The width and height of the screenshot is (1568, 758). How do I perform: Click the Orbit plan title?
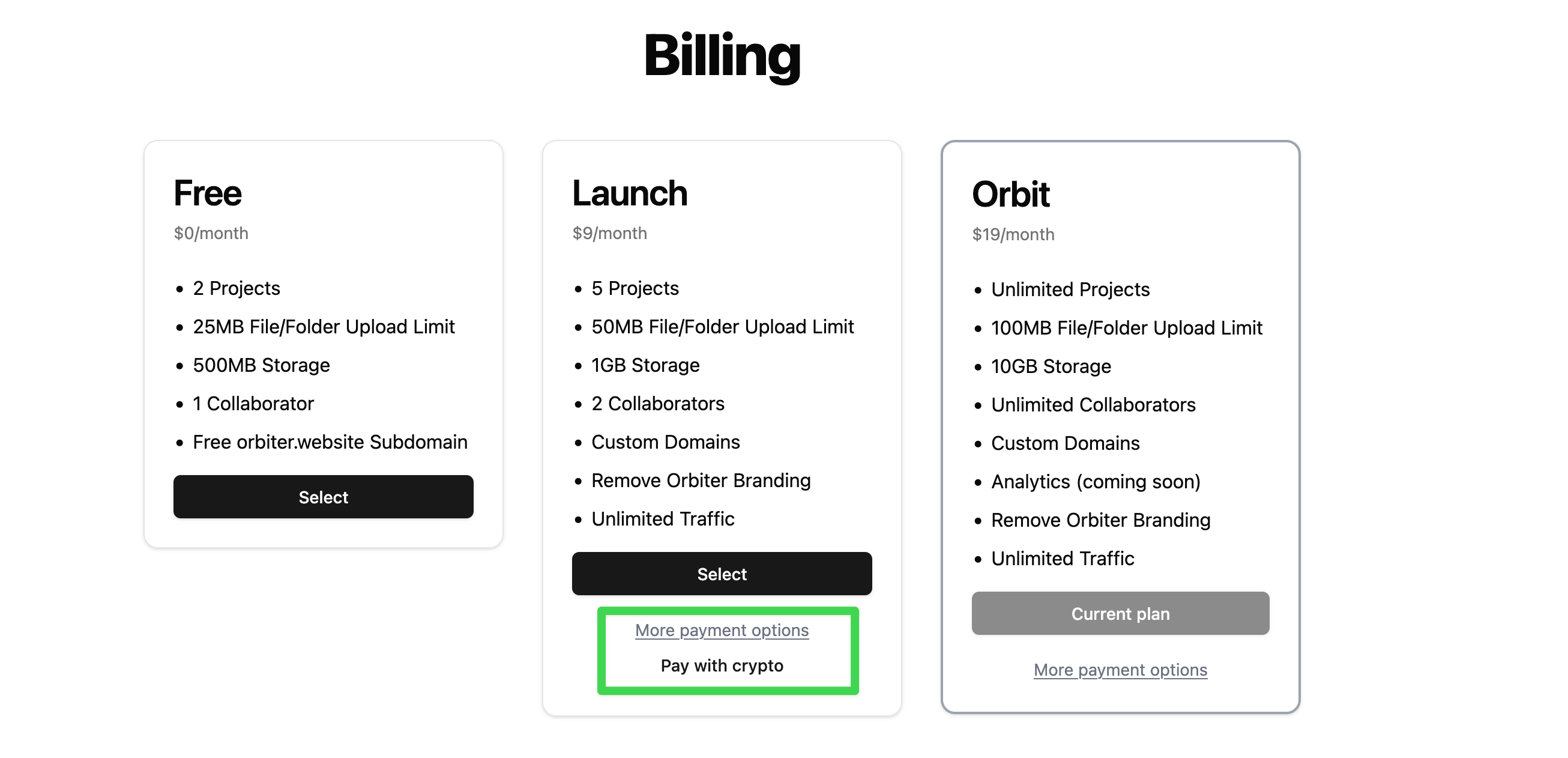click(x=1010, y=194)
